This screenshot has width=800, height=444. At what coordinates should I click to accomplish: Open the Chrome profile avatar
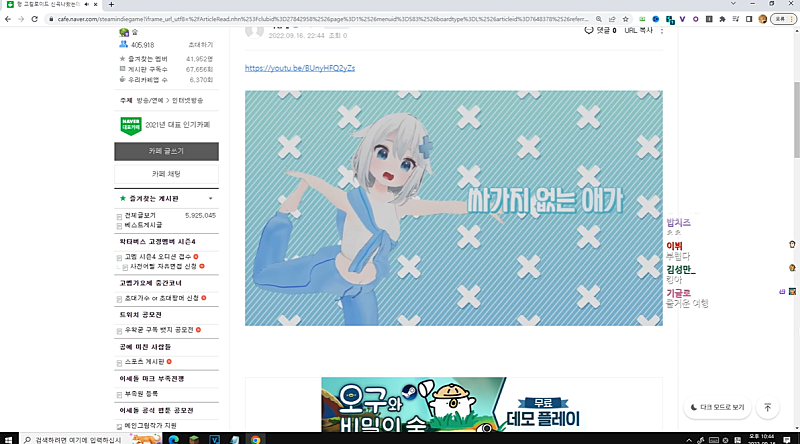[x=763, y=19]
